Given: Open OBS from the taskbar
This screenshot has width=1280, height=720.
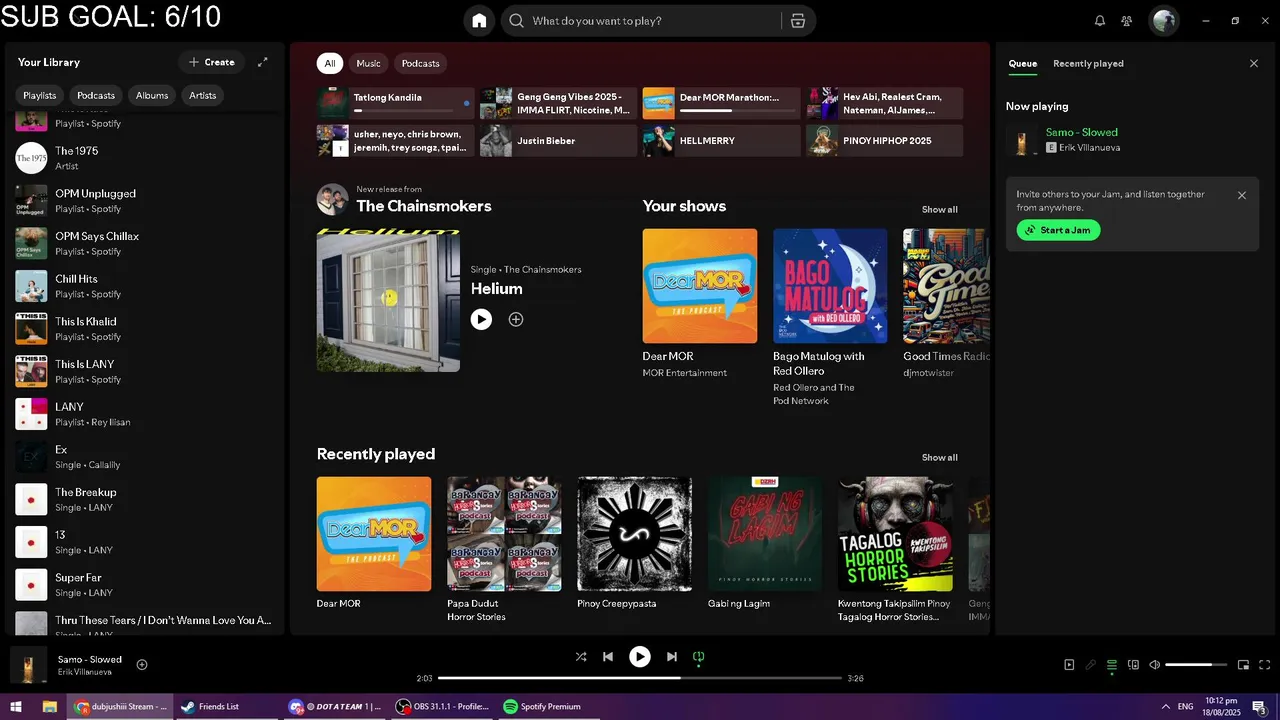Looking at the screenshot, I should (x=442, y=706).
